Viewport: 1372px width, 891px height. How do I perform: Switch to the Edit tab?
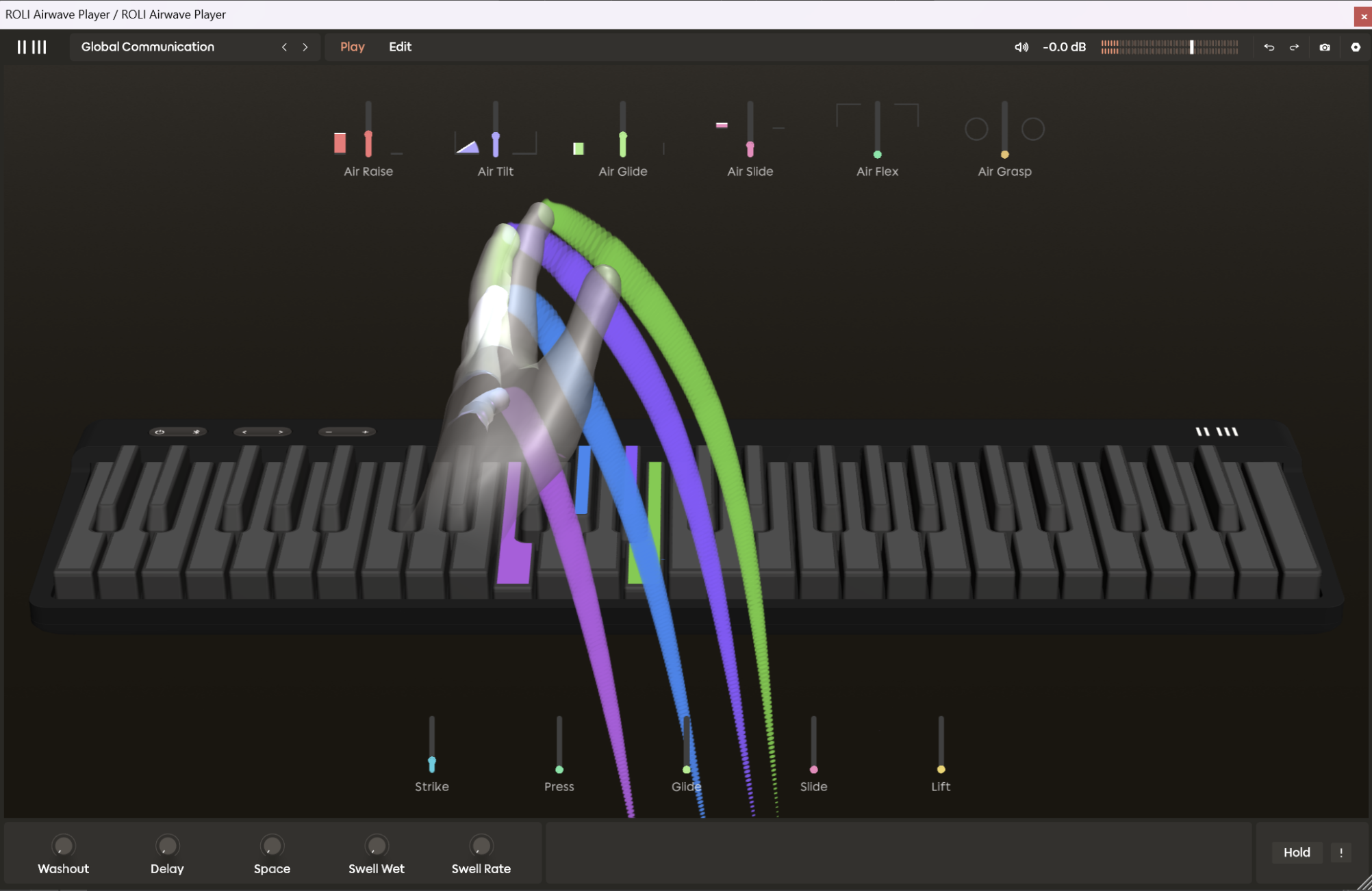pos(400,47)
